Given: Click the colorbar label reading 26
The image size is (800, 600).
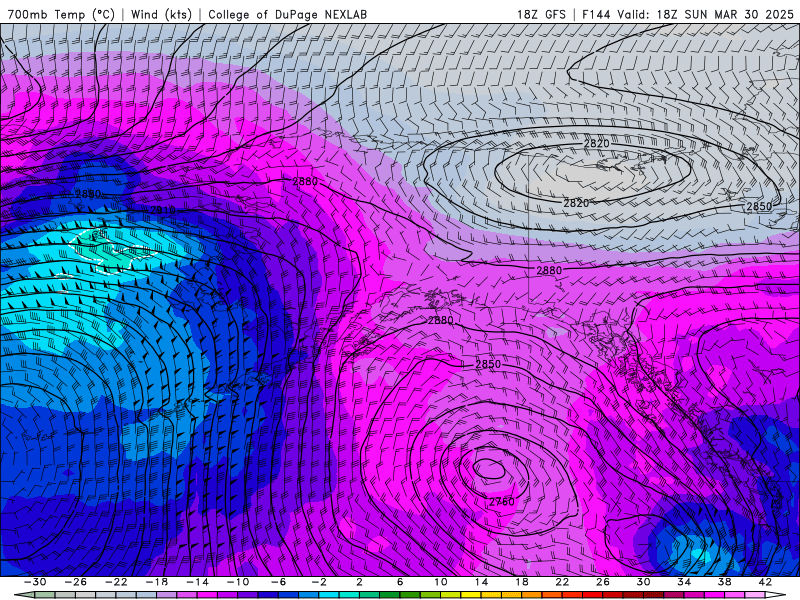Looking at the screenshot, I should pyautogui.click(x=603, y=582).
